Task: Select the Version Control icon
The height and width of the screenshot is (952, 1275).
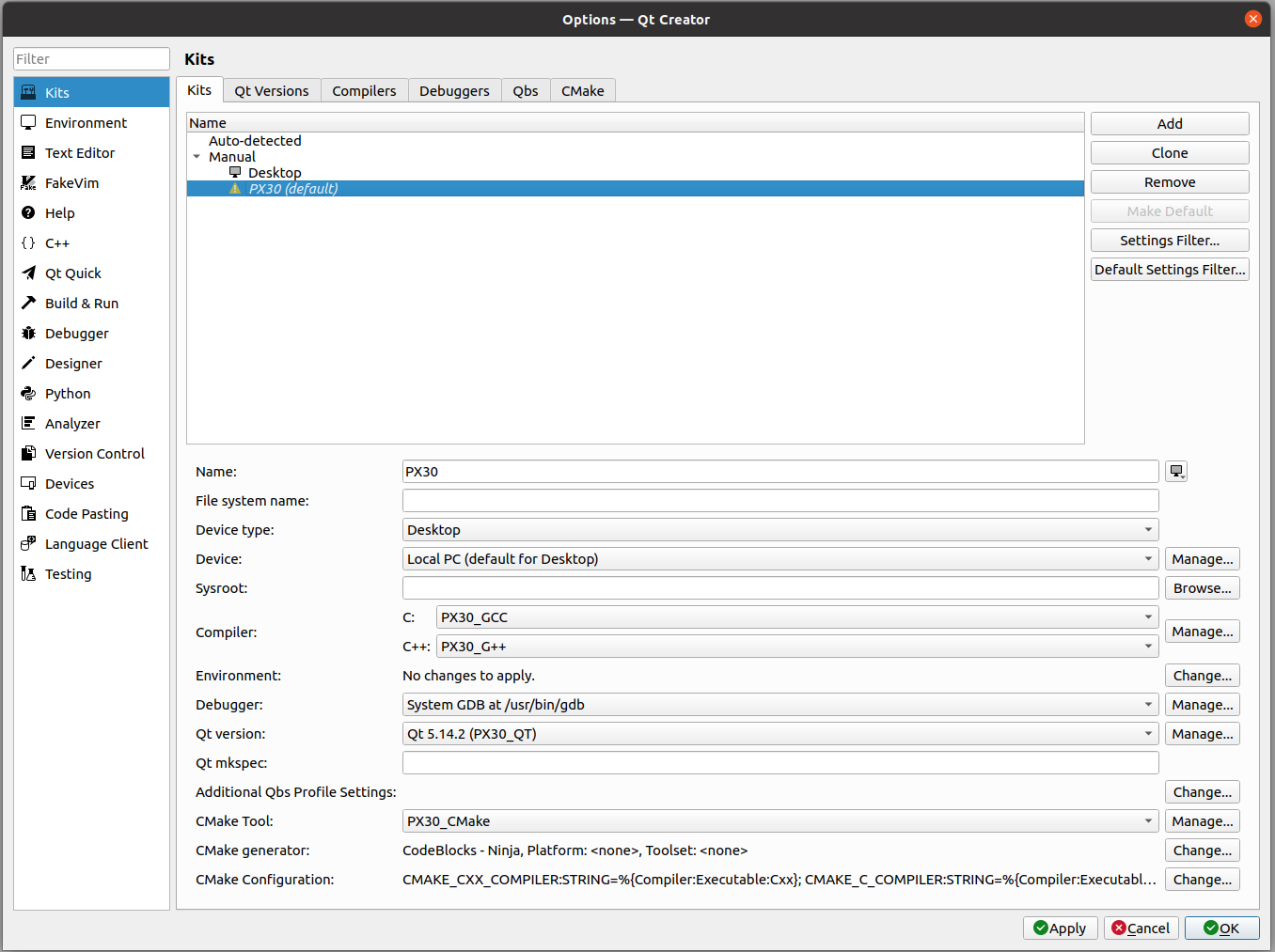Action: [x=28, y=454]
